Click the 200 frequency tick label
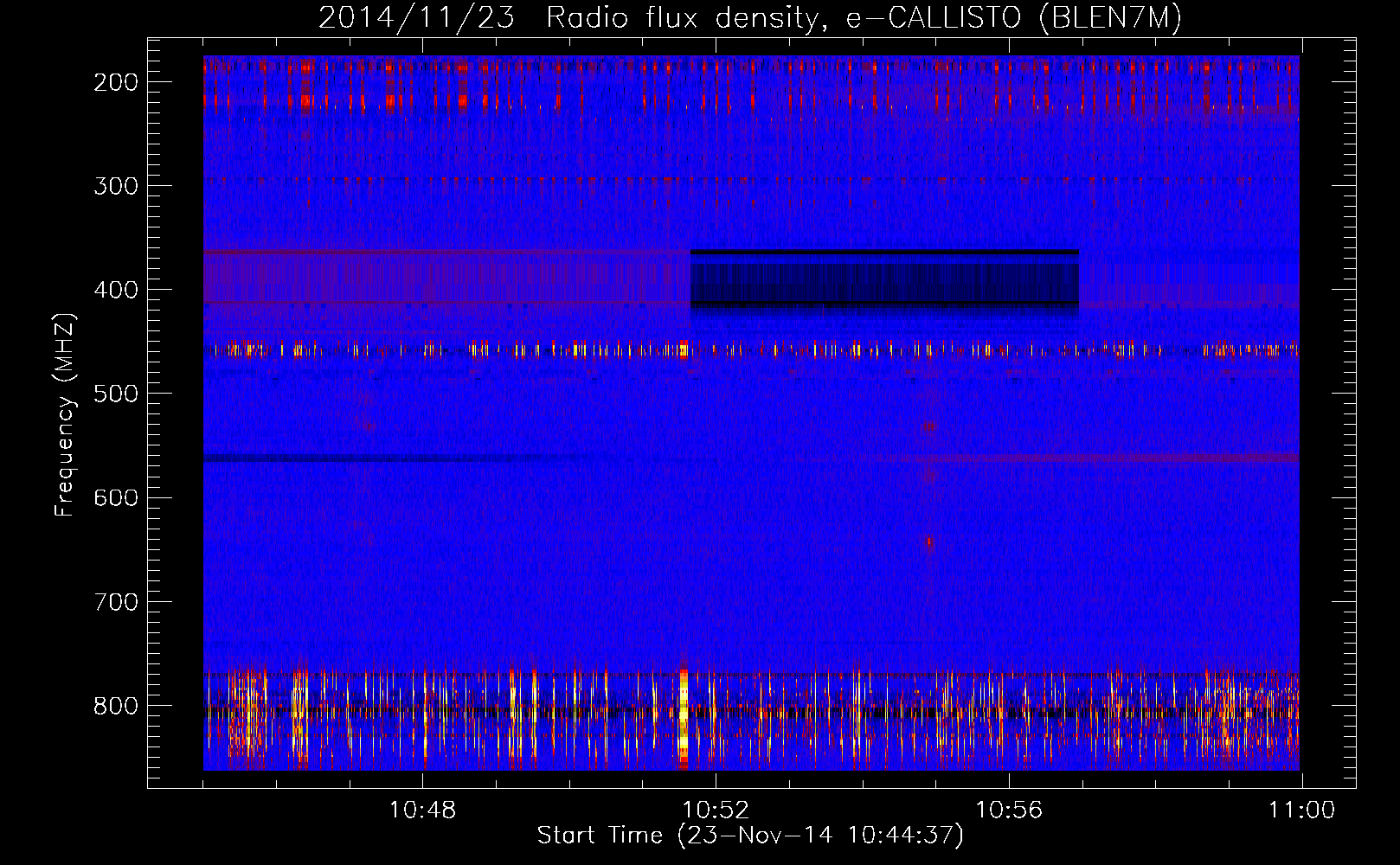1400x865 pixels. click(x=116, y=82)
